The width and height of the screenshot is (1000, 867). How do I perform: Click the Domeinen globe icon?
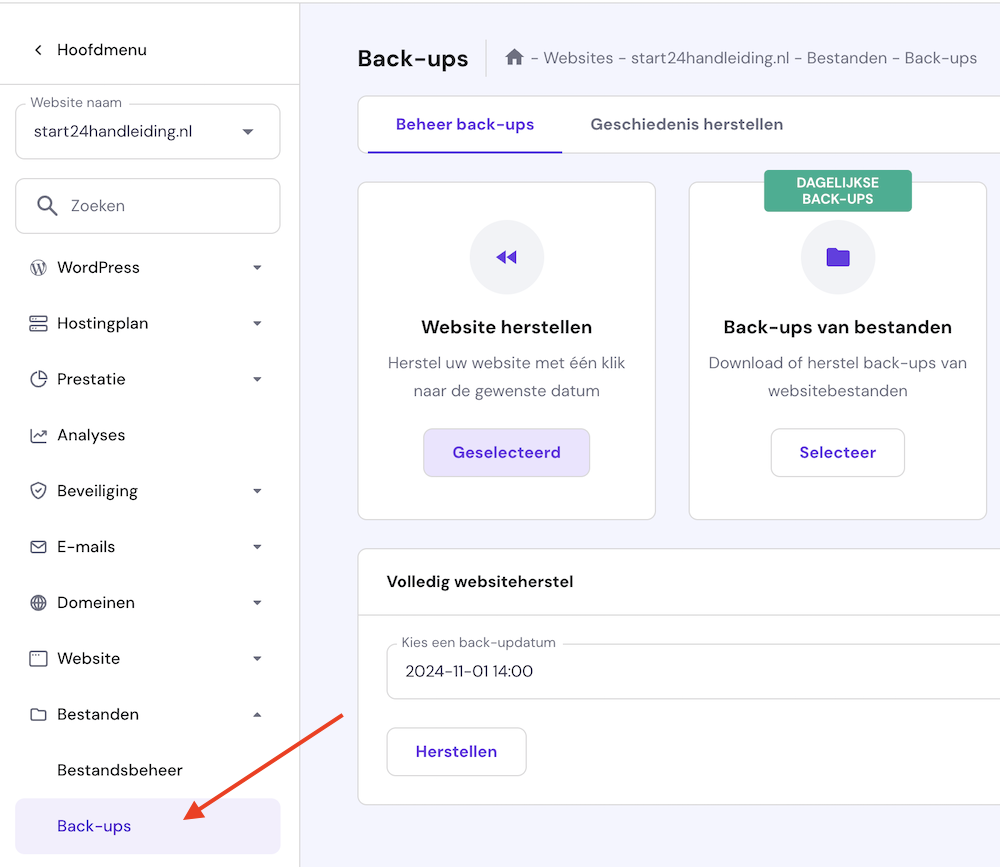pos(38,603)
